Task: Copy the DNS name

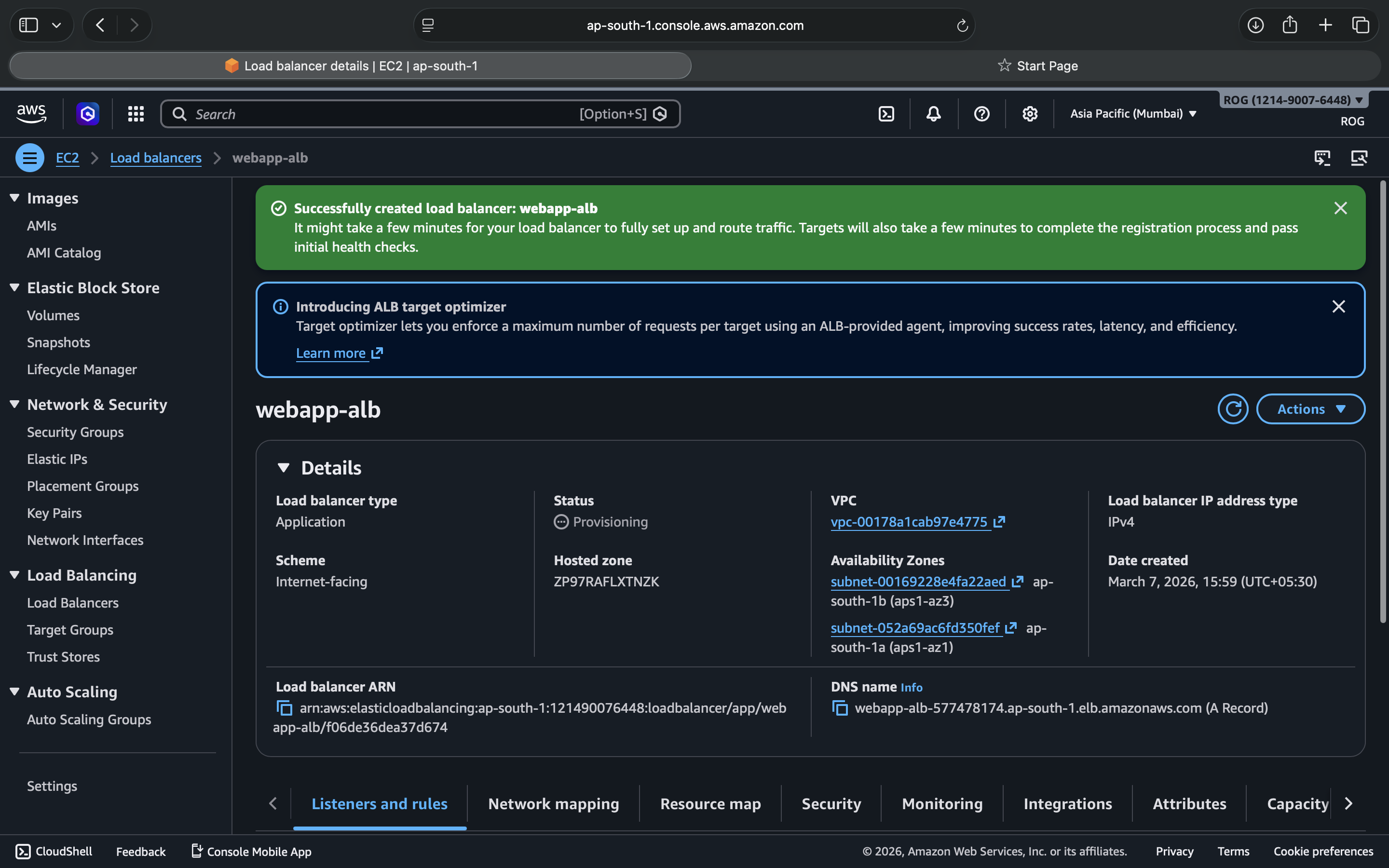Action: tap(840, 708)
